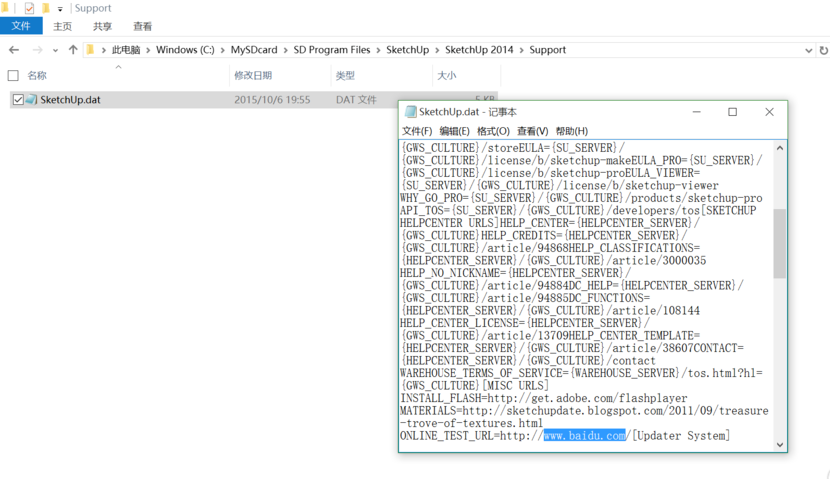Screen dimensions: 830x479
Task: Refresh the Explorer folder view
Action: click(x=824, y=50)
